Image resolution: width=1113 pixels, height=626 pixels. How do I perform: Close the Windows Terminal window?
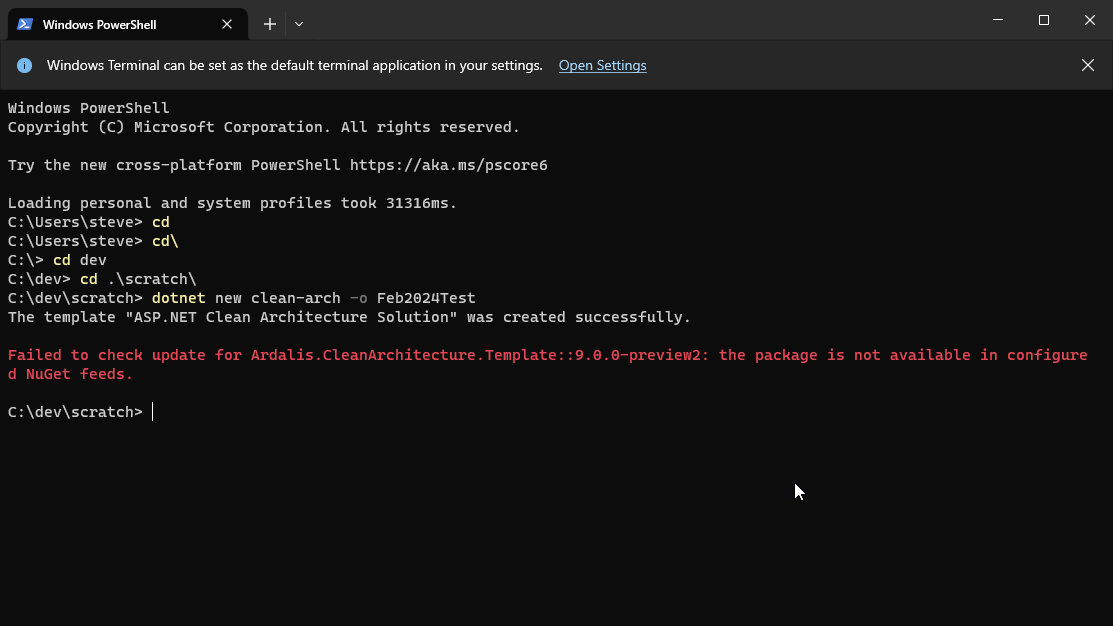(x=1090, y=20)
